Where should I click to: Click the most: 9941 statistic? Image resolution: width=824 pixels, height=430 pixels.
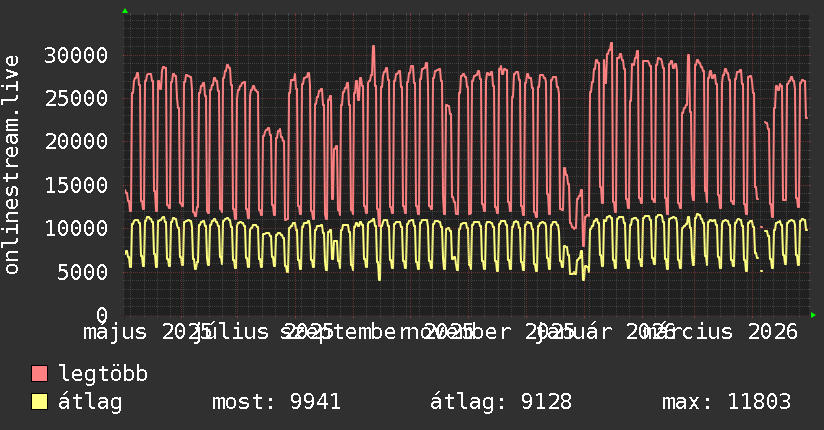(276, 402)
